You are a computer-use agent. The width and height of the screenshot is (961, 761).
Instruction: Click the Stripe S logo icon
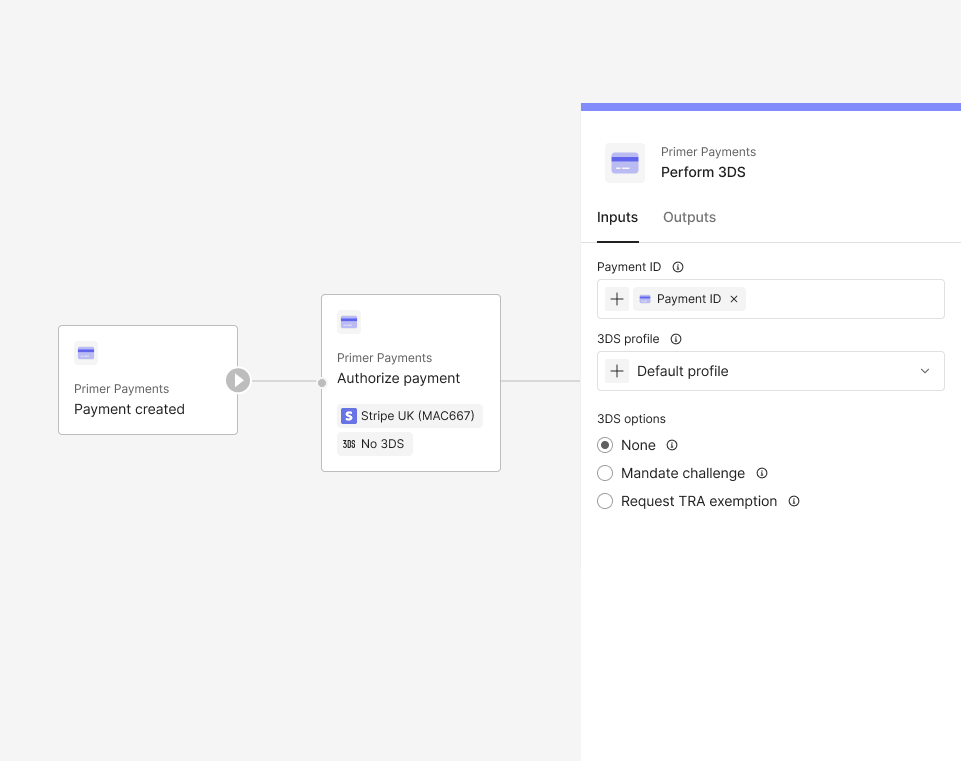coord(349,416)
